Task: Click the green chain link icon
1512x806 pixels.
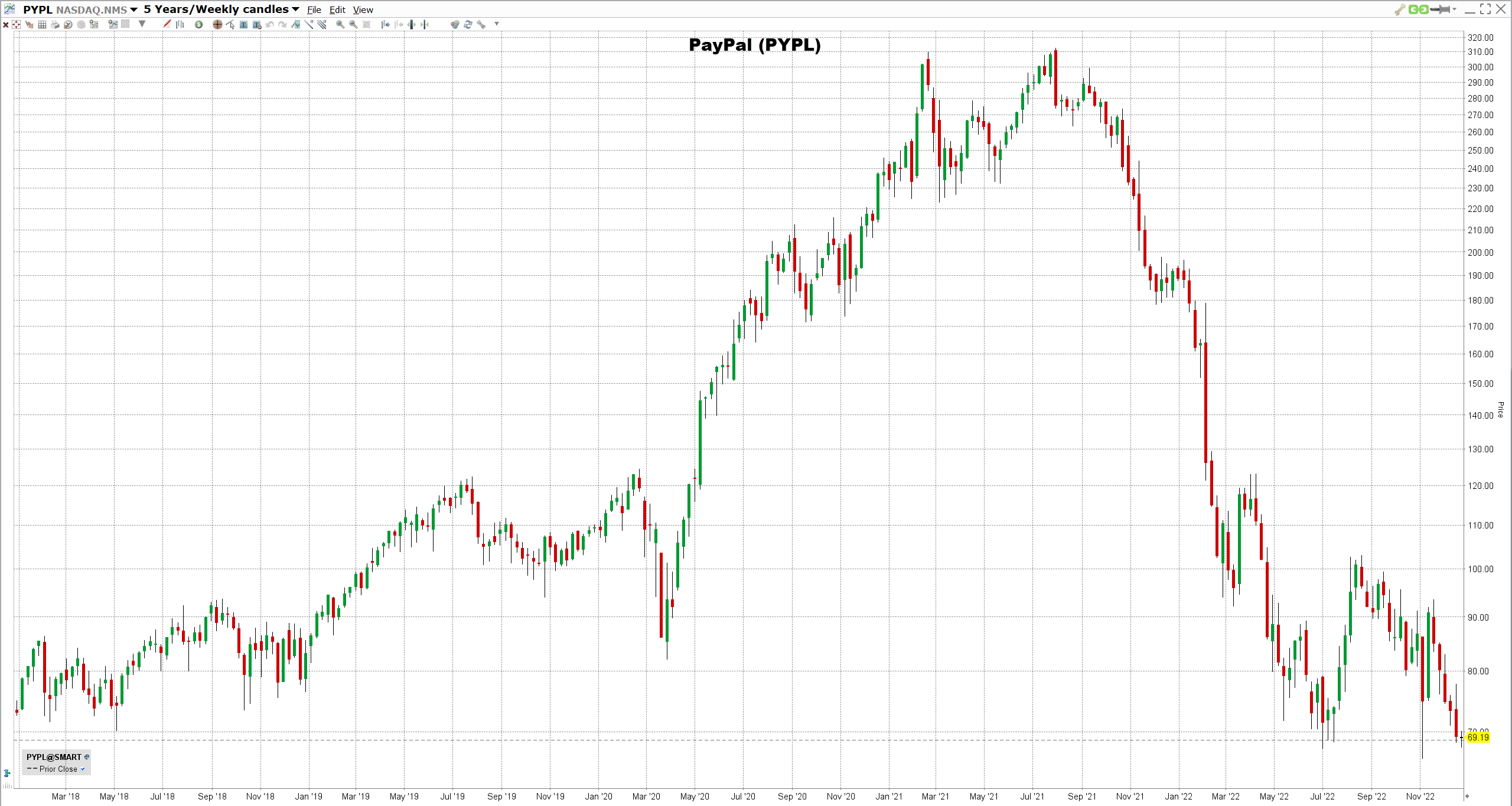Action: [x=1418, y=9]
